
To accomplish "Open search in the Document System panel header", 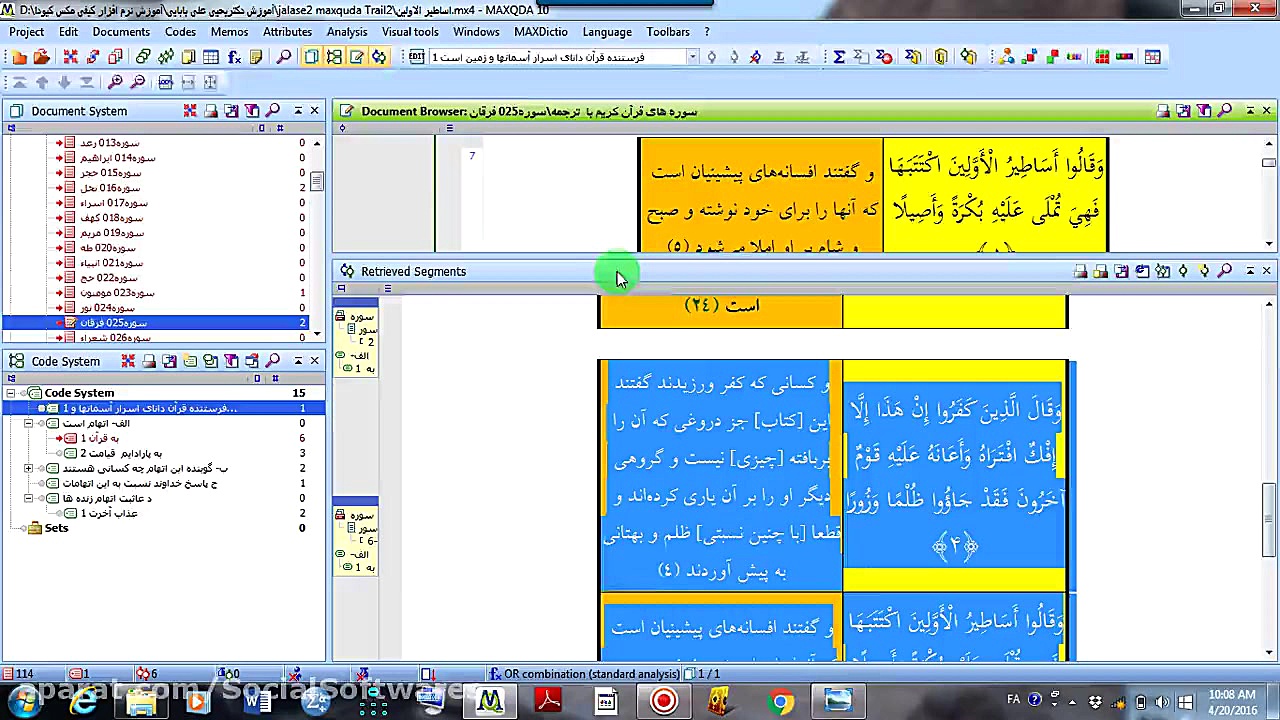I will pyautogui.click(x=273, y=110).
